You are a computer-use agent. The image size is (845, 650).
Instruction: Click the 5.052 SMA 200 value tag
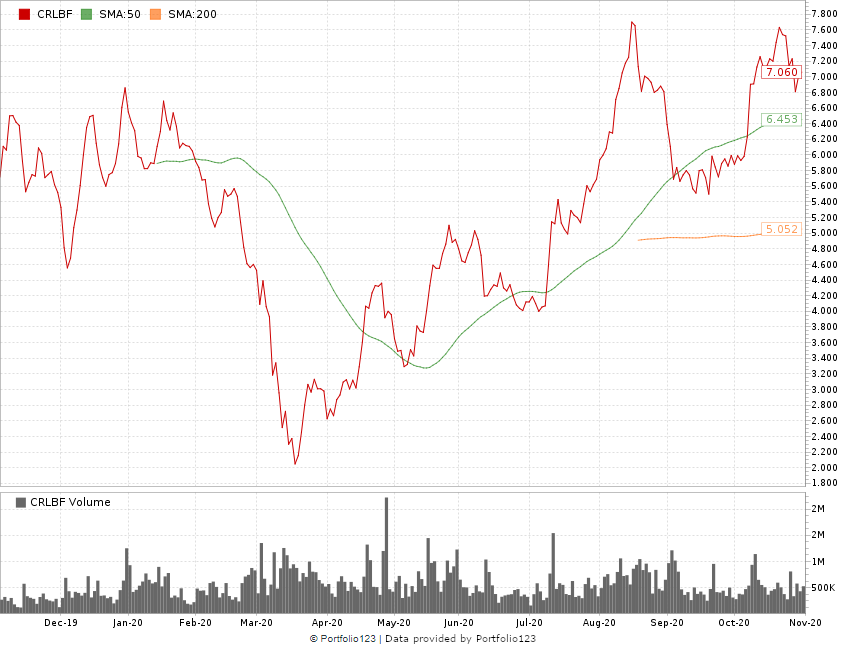[x=781, y=229]
